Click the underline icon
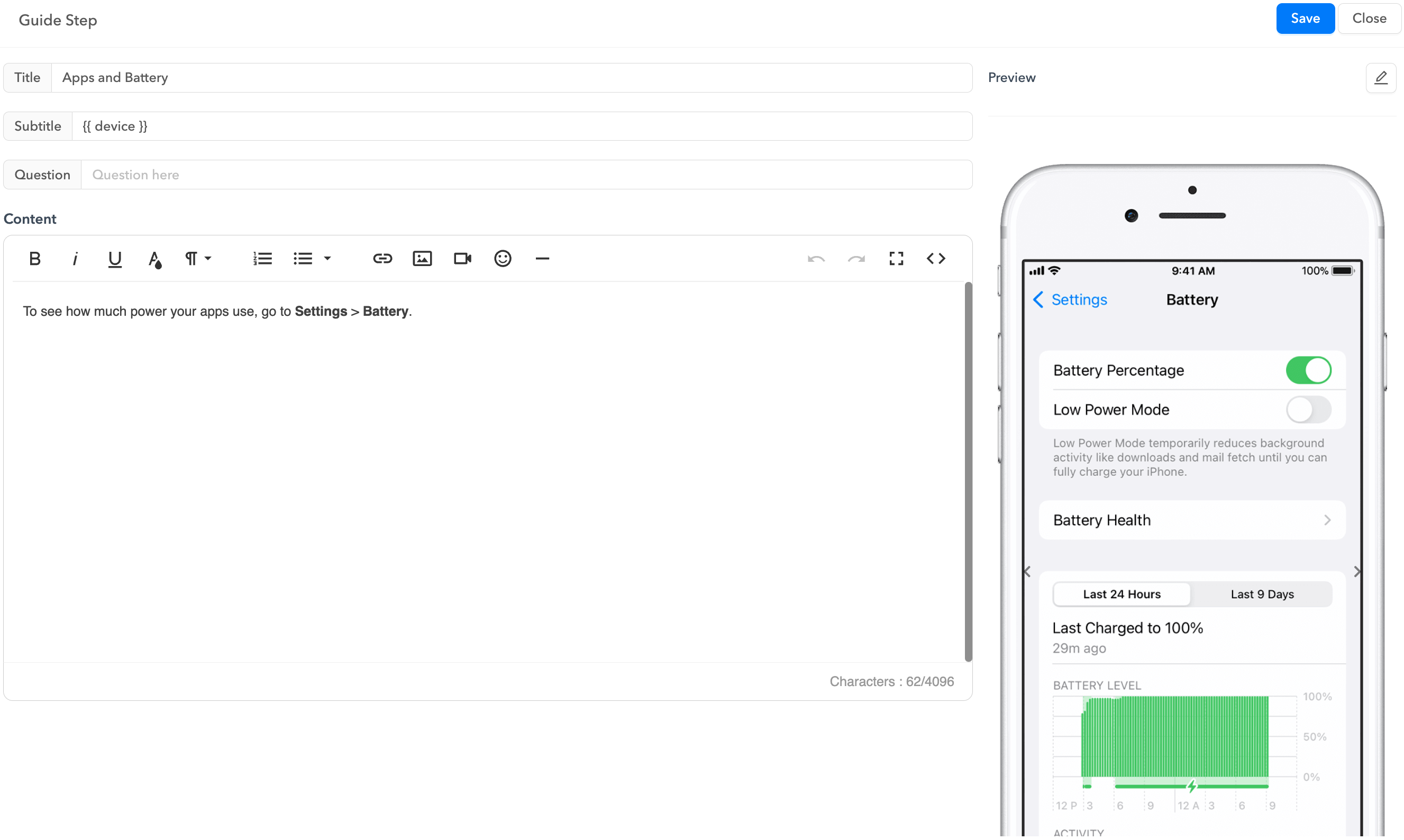This screenshot has width=1404, height=840. click(x=115, y=259)
